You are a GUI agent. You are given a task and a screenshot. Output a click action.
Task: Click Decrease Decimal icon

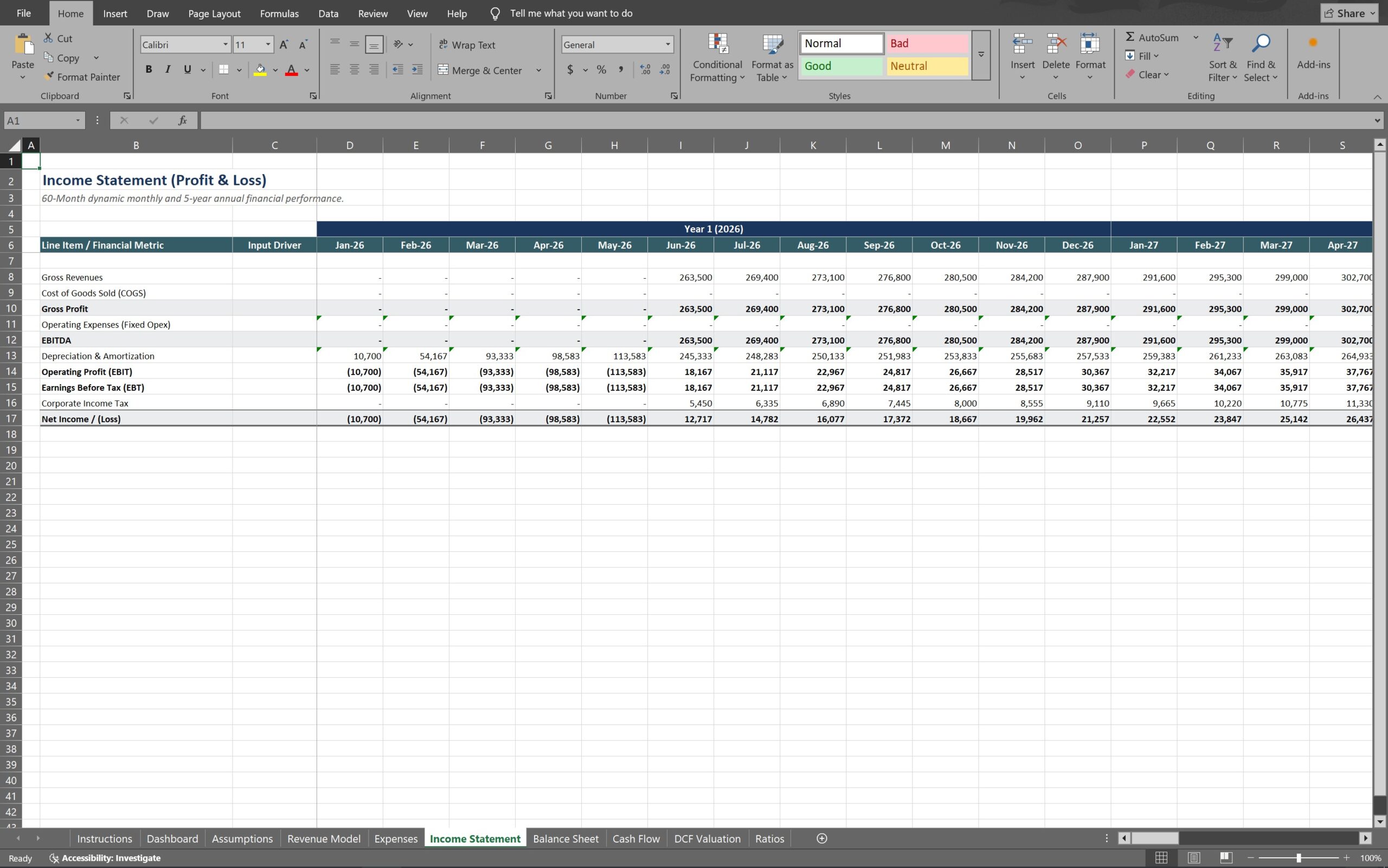[665, 69]
